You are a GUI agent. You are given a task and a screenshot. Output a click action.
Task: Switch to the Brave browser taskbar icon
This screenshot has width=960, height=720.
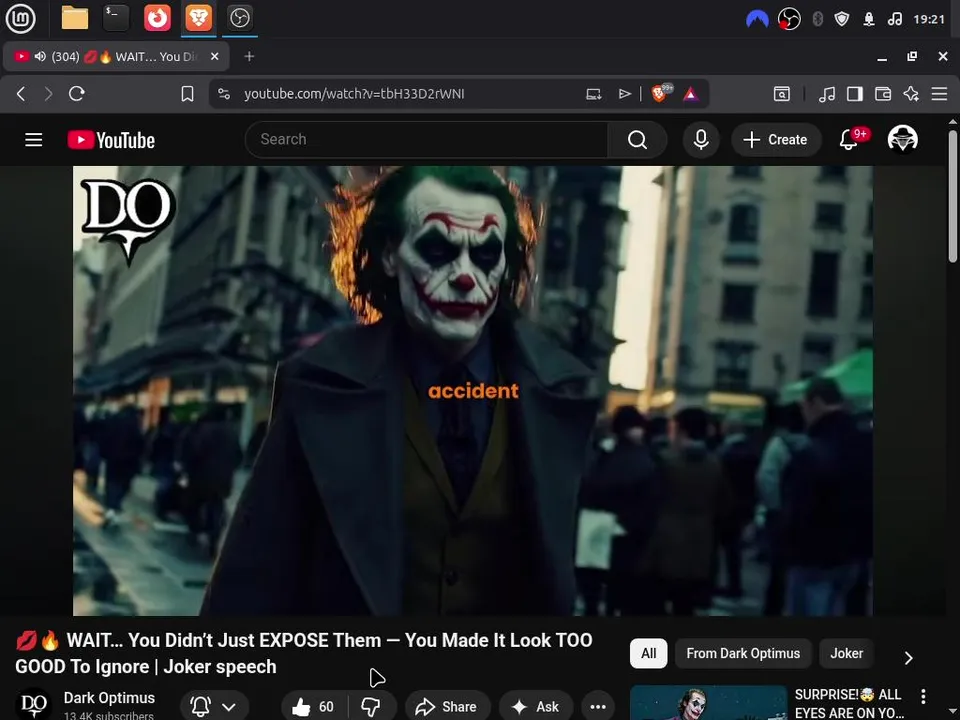(198, 18)
